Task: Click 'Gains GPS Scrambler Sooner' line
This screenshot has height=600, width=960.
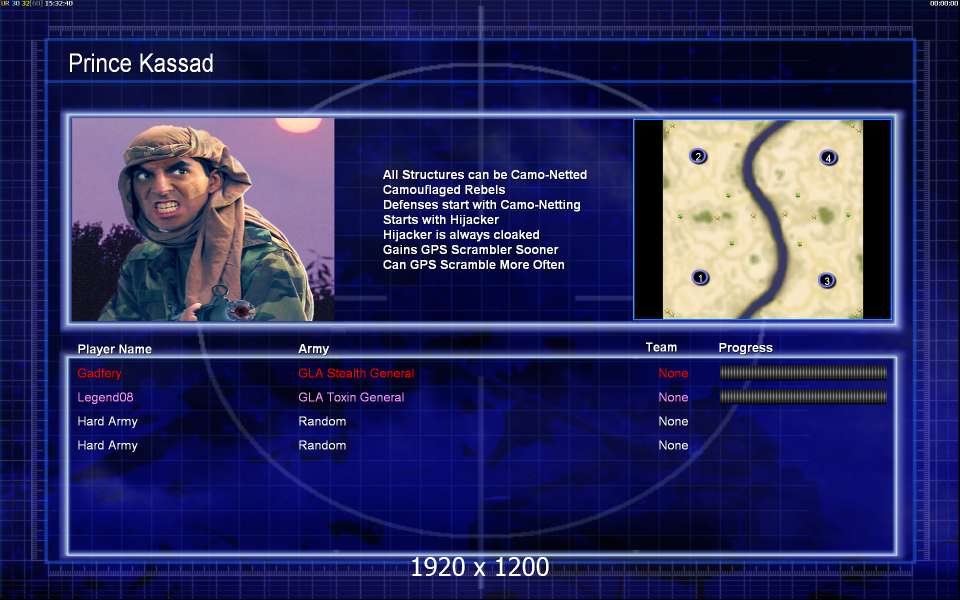Action: [470, 250]
